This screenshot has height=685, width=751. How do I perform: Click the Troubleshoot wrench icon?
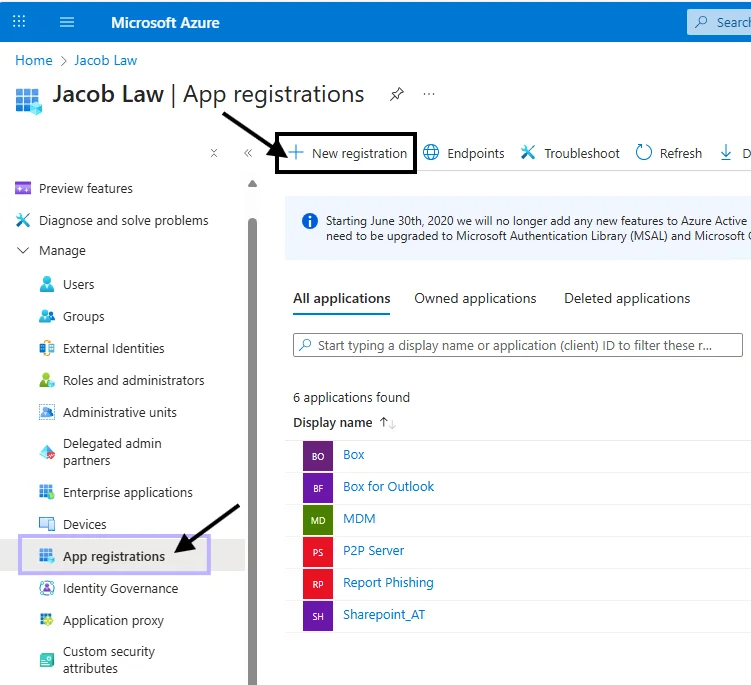tap(528, 152)
